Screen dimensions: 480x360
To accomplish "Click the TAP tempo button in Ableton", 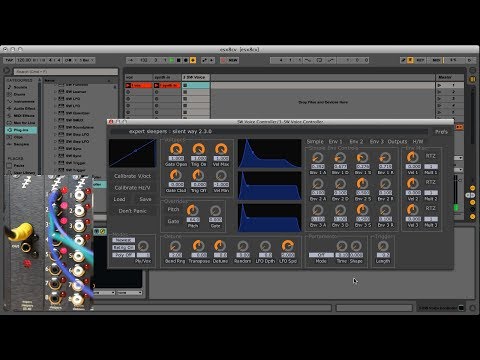I will [x=9, y=60].
